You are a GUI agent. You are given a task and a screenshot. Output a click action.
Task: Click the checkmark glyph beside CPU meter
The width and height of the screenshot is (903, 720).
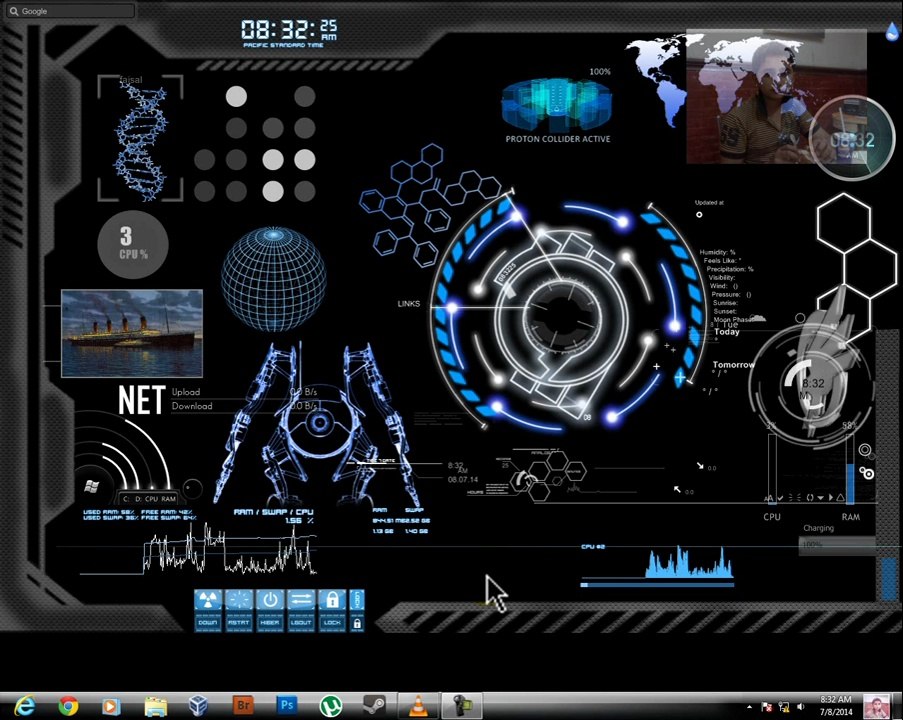click(780, 497)
